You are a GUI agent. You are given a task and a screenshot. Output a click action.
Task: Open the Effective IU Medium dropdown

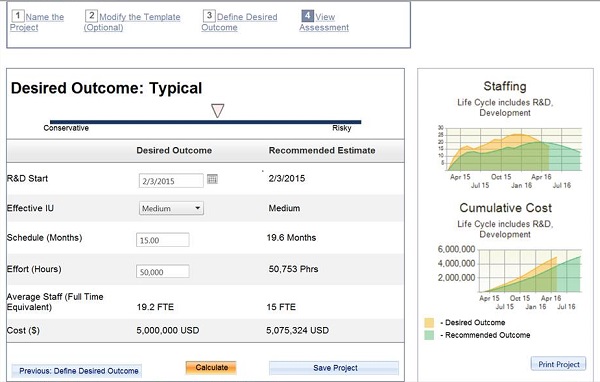[x=171, y=208]
